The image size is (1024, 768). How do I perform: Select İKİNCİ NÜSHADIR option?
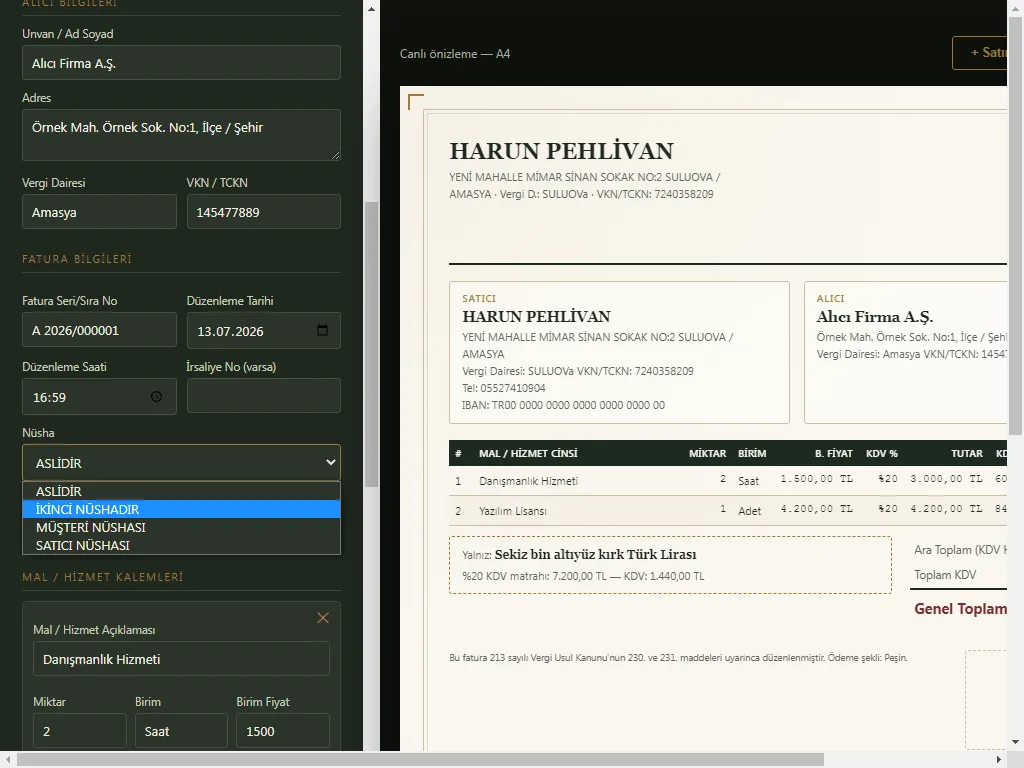tap(182, 509)
